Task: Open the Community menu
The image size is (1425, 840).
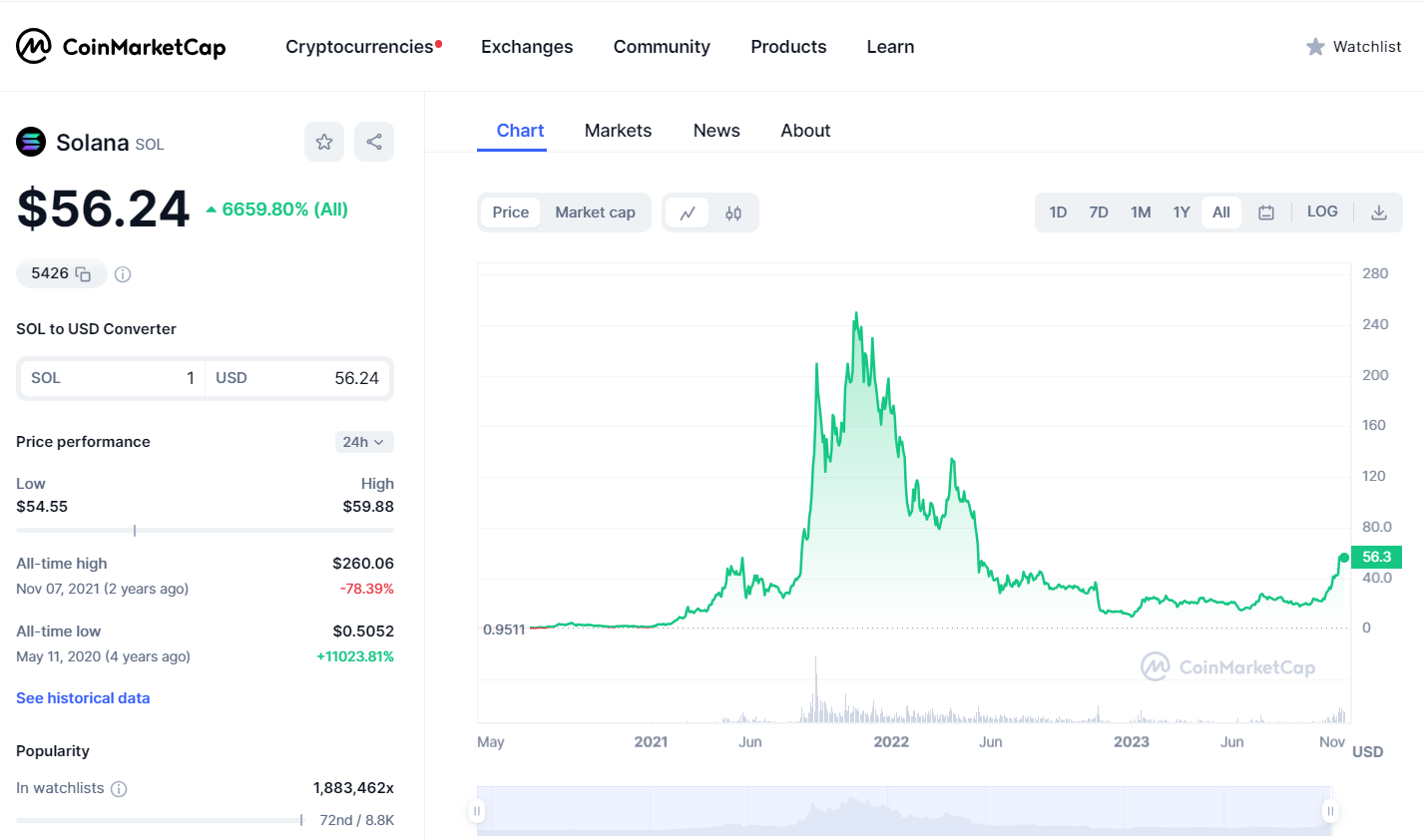Action: tap(662, 47)
